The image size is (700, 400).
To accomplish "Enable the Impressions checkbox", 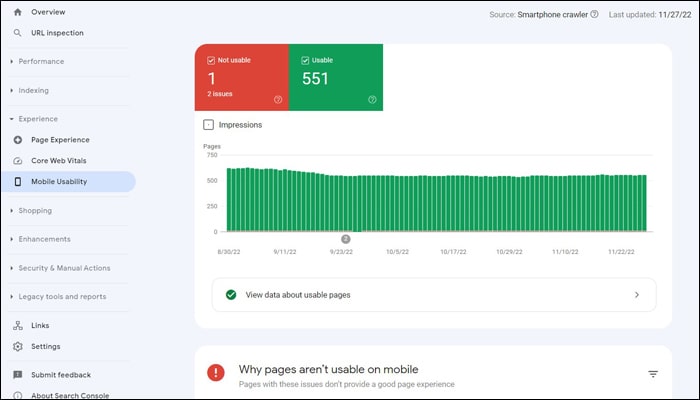I will (x=208, y=125).
